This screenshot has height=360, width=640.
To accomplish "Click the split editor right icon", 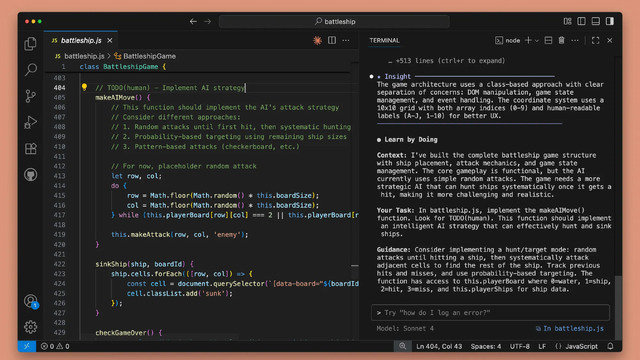I will coord(332,40).
